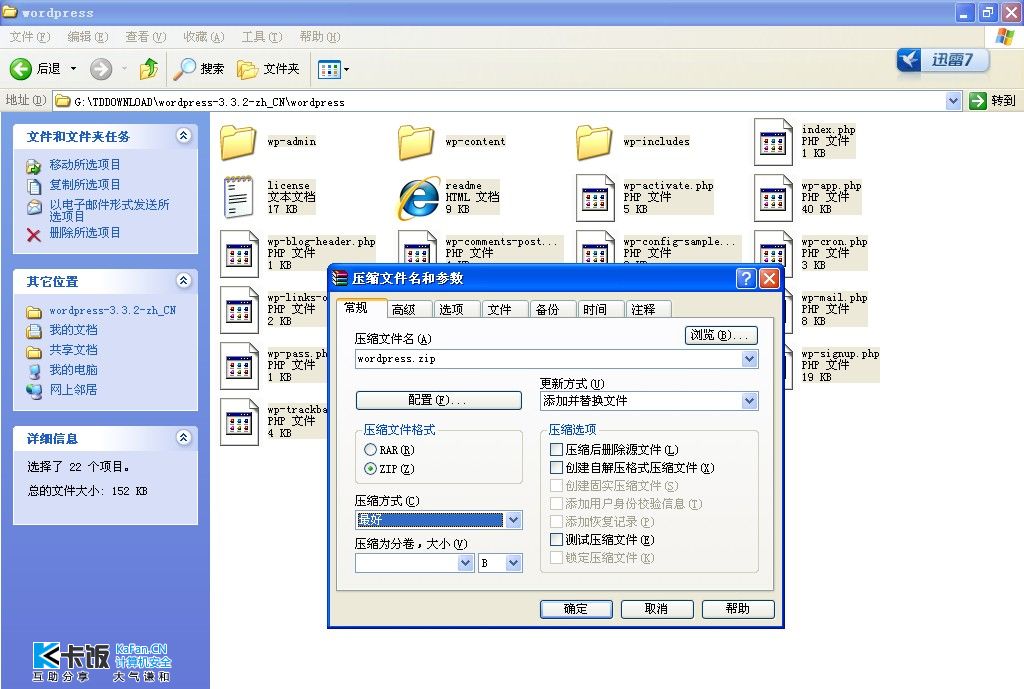Select the wp-includes folder icon
Screen dimensions: 1024x689
pos(594,142)
